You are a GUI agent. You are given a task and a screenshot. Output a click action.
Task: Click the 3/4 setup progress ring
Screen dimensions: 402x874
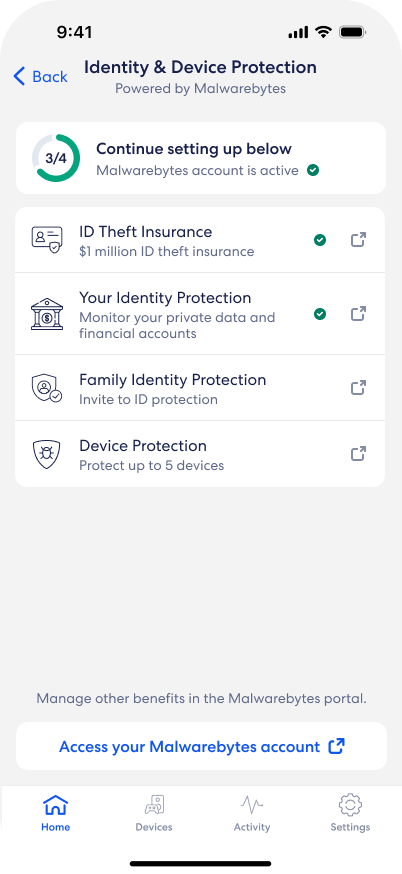coord(56,158)
